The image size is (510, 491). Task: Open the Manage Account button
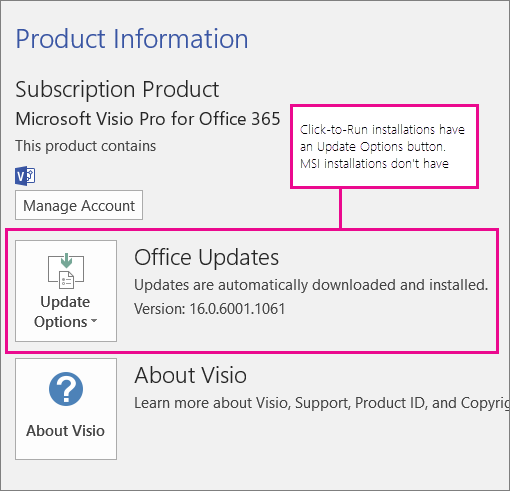click(x=79, y=205)
